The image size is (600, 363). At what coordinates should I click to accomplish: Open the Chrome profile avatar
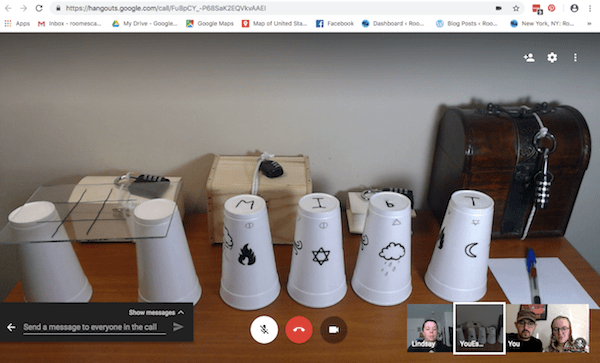(x=574, y=8)
